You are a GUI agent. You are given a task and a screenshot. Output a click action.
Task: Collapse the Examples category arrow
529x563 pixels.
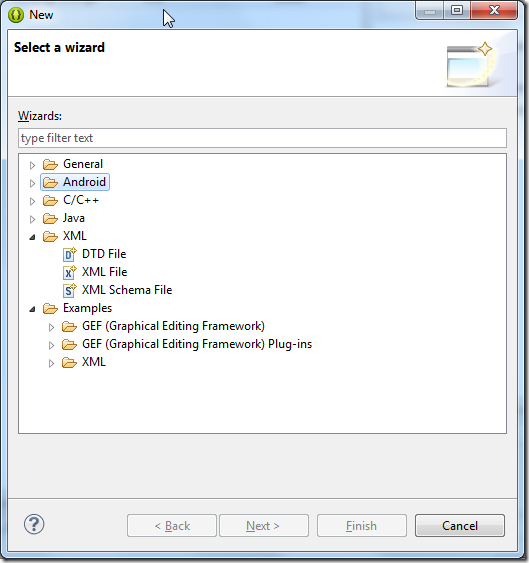point(32,309)
